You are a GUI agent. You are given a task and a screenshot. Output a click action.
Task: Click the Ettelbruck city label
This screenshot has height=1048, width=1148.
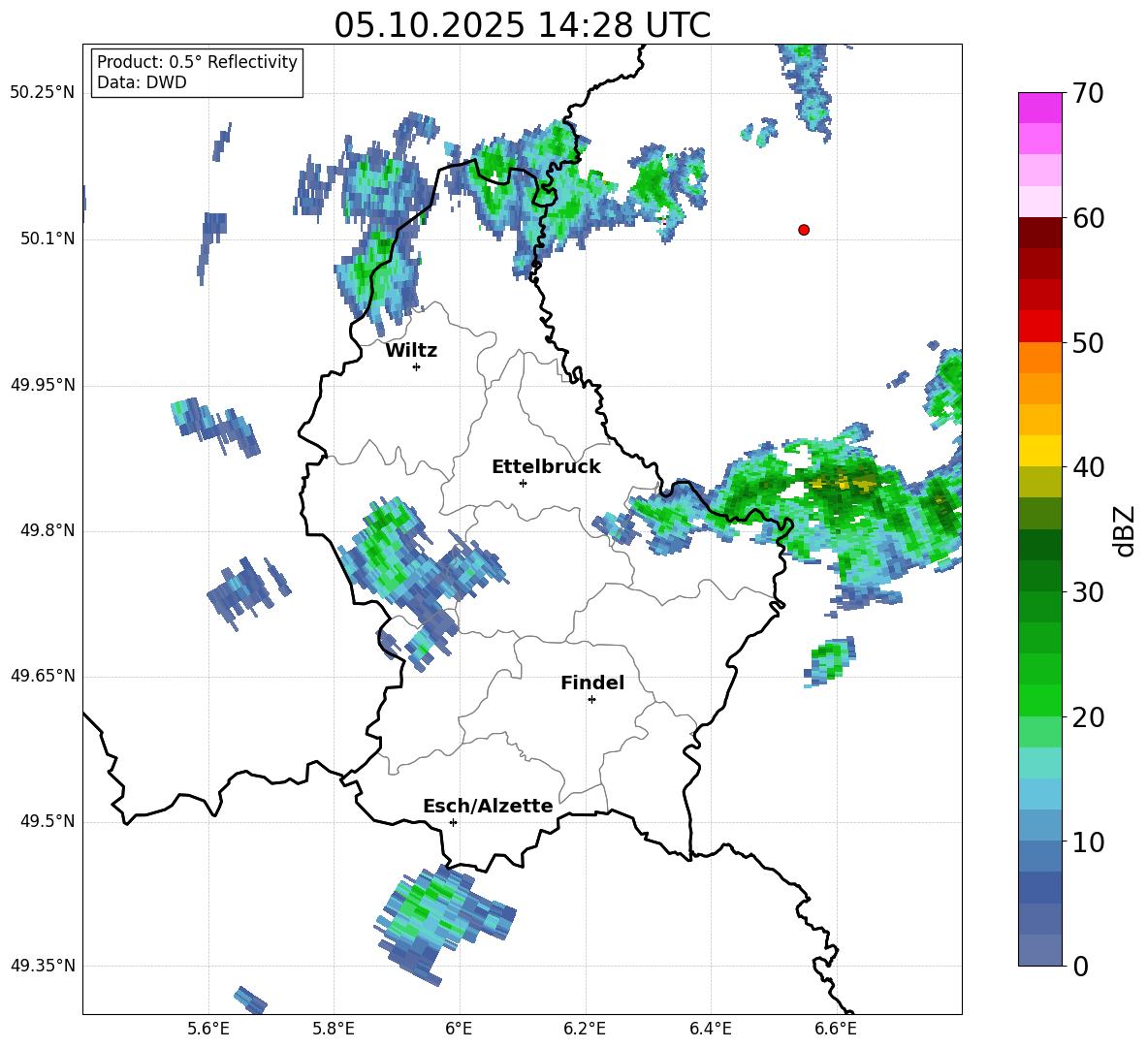[546, 467]
